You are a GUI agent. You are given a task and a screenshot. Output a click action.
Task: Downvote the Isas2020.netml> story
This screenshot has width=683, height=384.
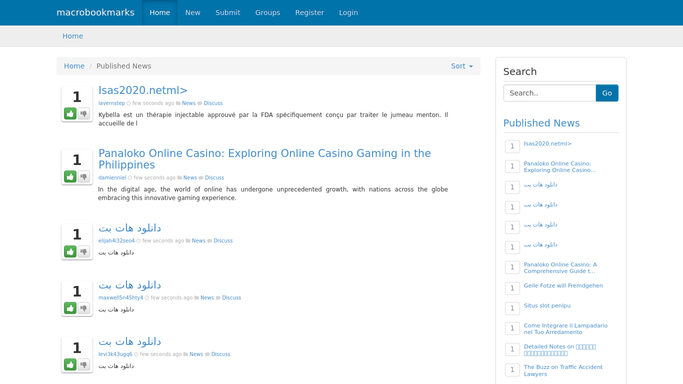click(84, 114)
